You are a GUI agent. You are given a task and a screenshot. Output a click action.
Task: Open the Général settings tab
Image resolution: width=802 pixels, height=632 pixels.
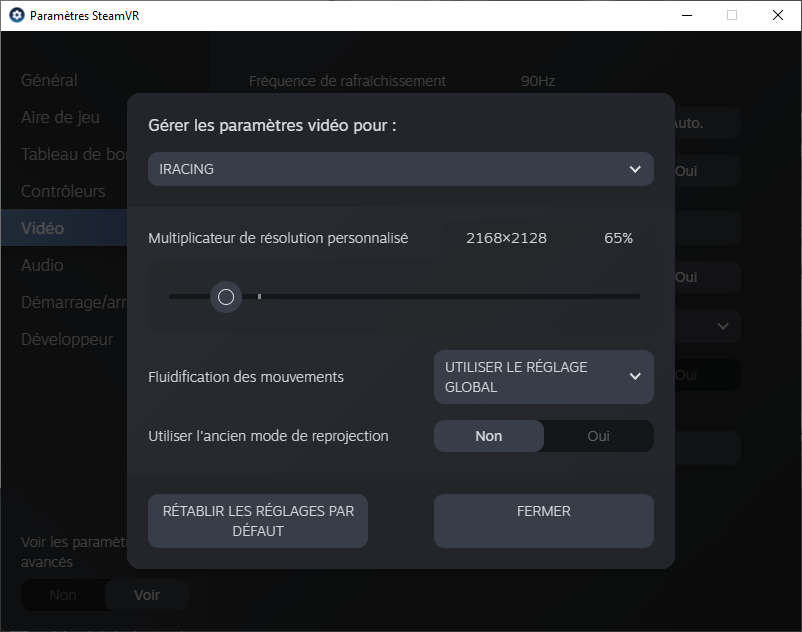pos(49,80)
